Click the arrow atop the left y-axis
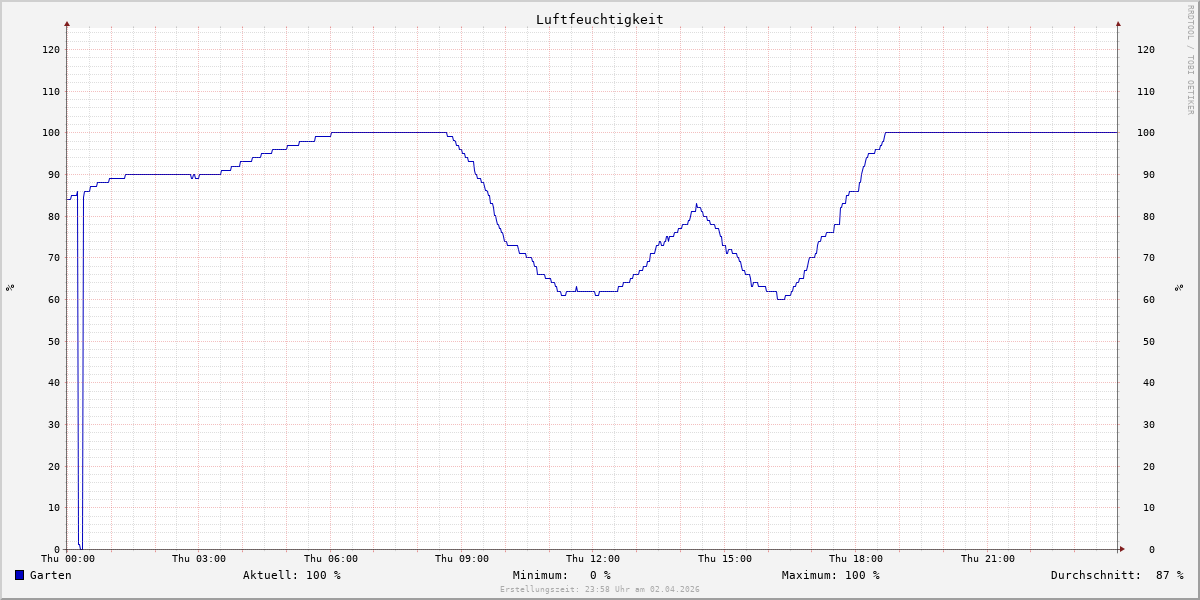The width and height of the screenshot is (1200, 600). tap(67, 23)
